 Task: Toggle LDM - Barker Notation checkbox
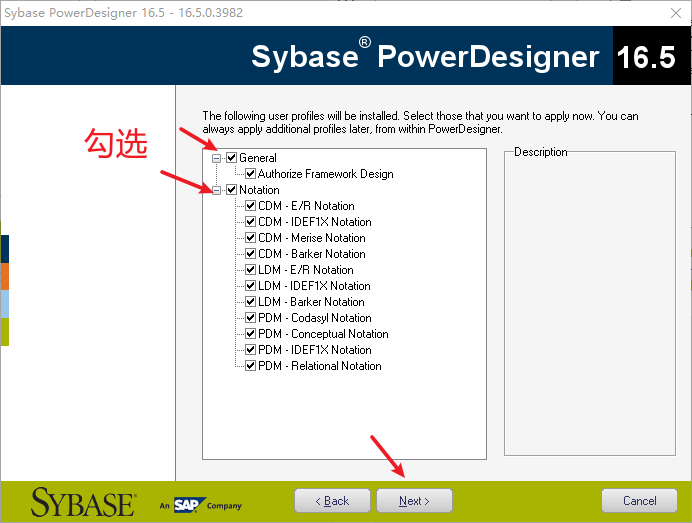pyautogui.click(x=251, y=301)
